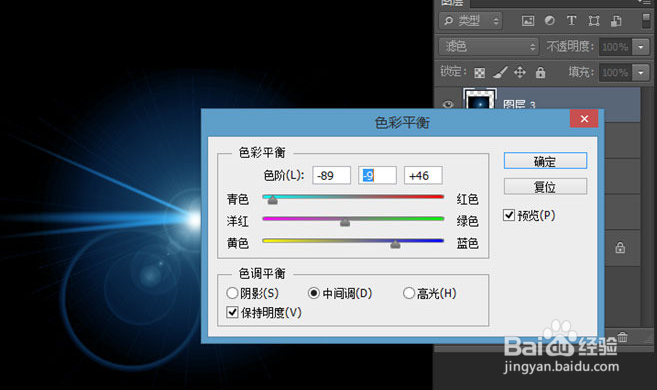
Task: Select the 阴影(S) shadows radio button
Action: (x=232, y=293)
